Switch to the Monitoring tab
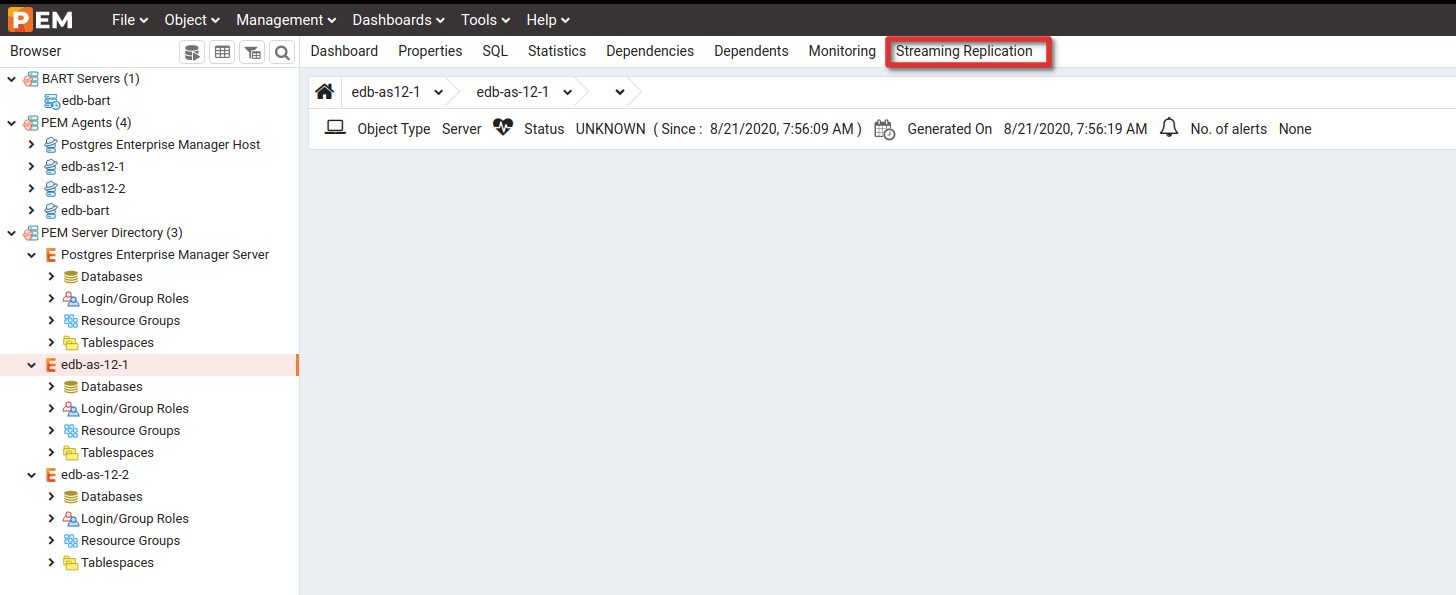Viewport: 1456px width, 595px height. (842, 51)
